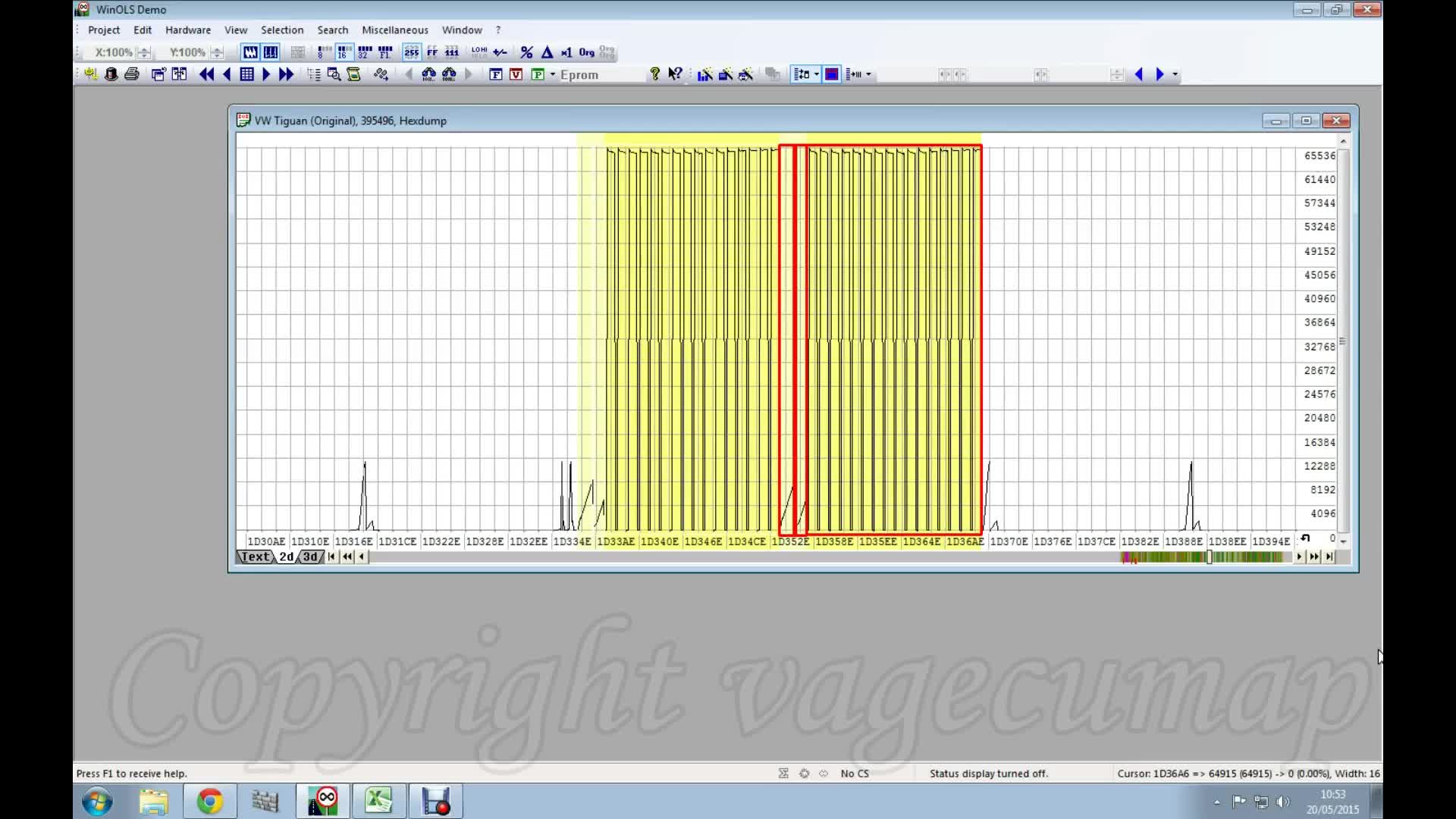Viewport: 1456px width, 819px height.
Task: Switch to the Text view tab
Action: (255, 557)
